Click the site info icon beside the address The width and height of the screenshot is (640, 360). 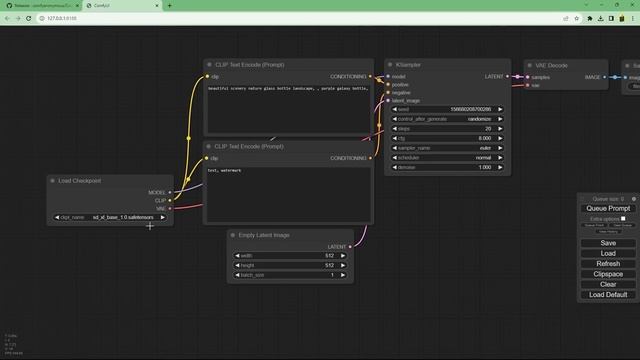(x=42, y=18)
